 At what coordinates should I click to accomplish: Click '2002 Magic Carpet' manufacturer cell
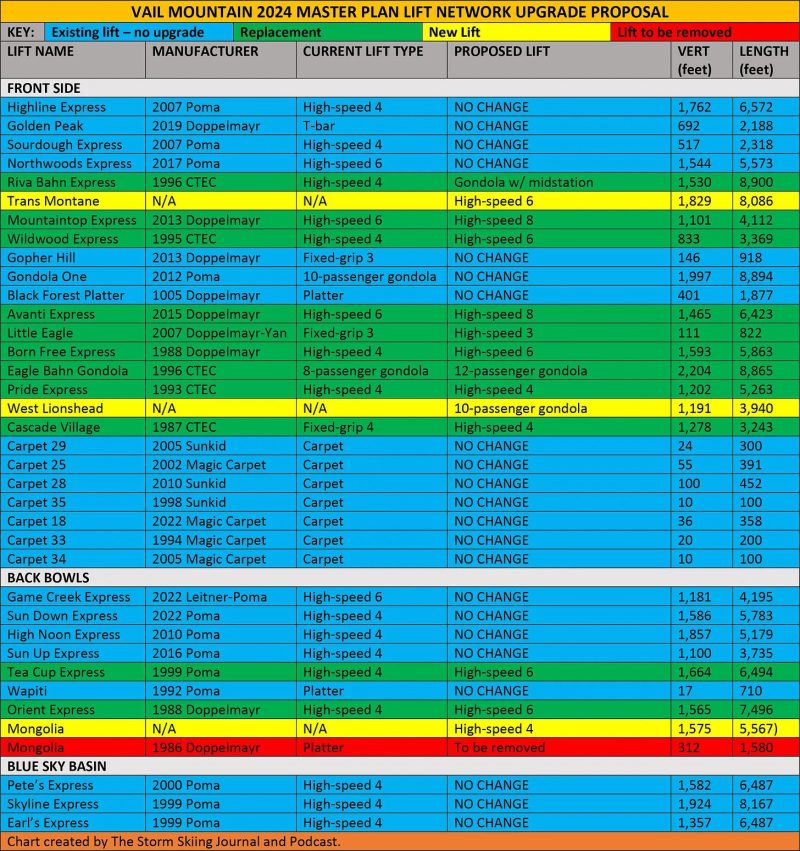221,465
